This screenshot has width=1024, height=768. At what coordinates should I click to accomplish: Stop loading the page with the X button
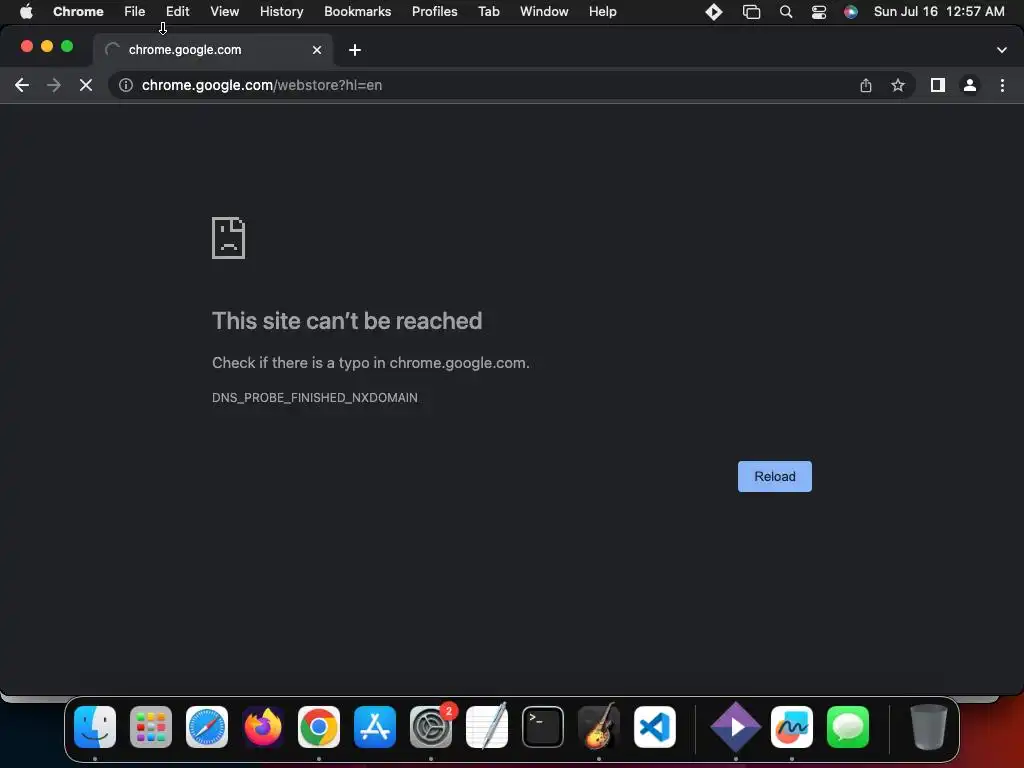[86, 85]
